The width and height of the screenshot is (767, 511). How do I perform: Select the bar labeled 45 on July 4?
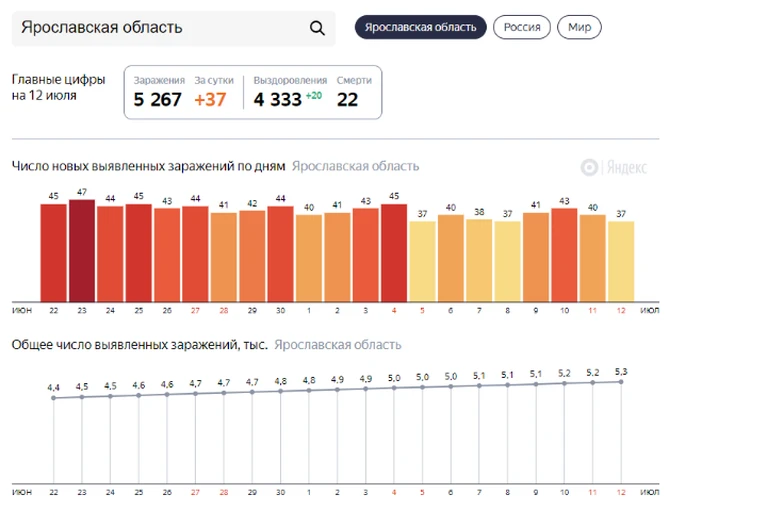tap(394, 253)
